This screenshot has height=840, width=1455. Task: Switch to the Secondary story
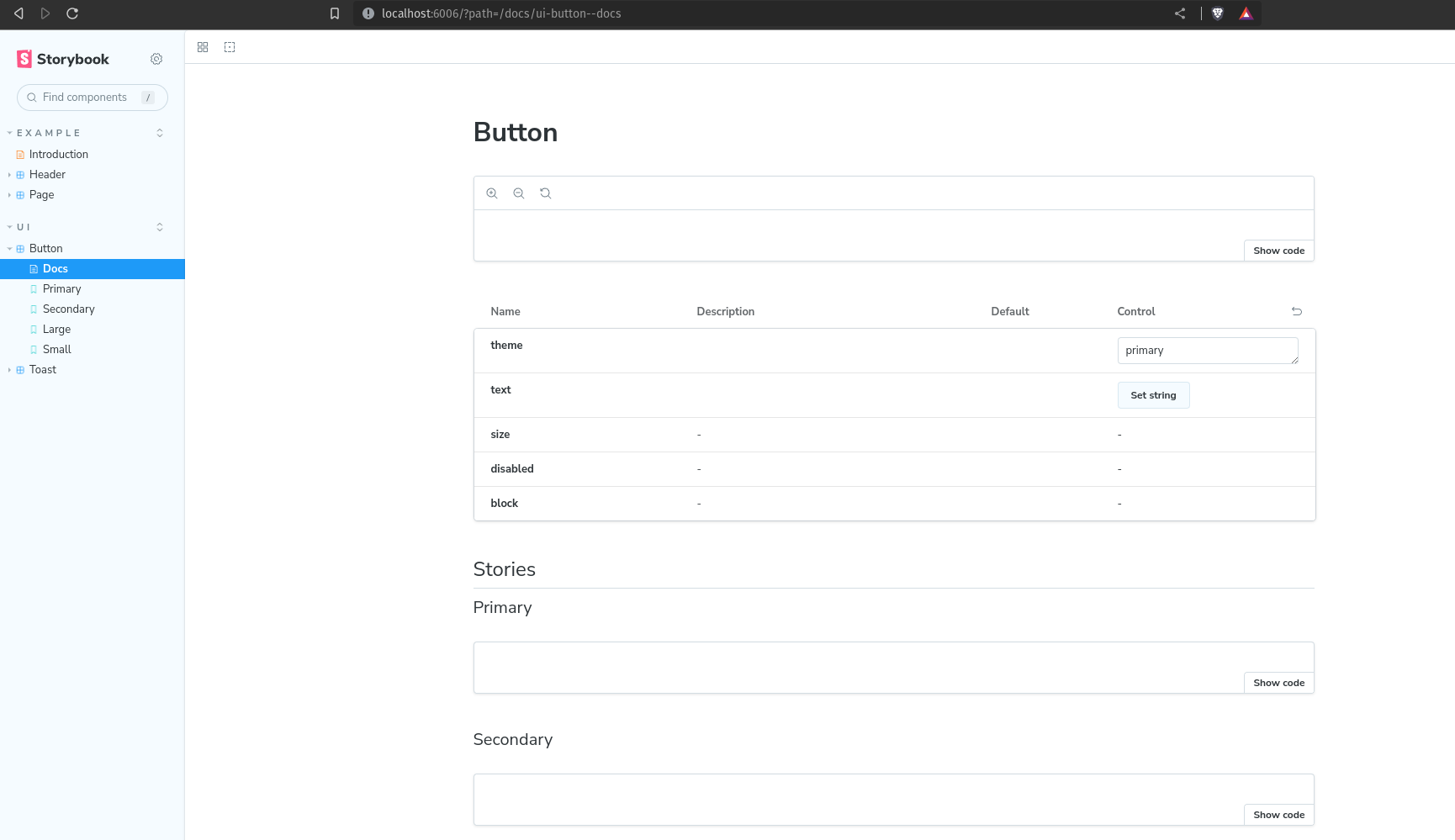tap(68, 309)
